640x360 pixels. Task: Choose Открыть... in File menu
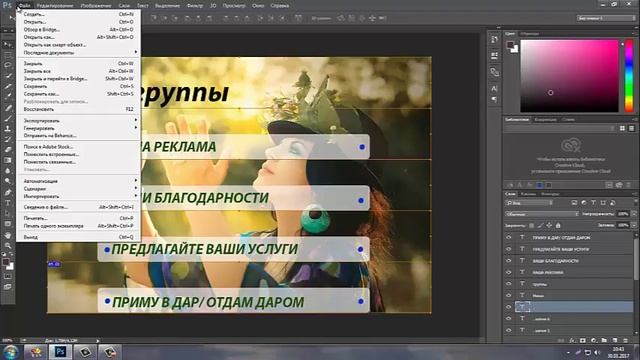click(78, 22)
